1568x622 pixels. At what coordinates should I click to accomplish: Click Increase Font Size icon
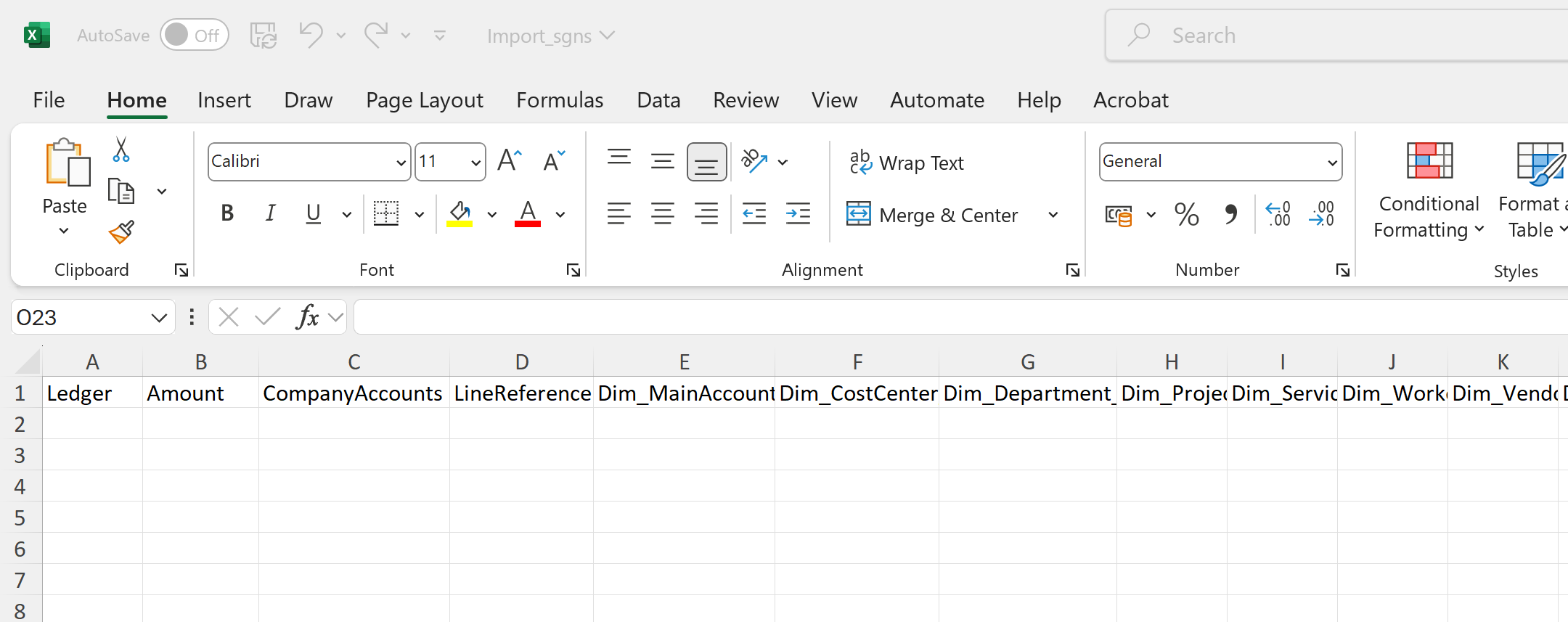(510, 160)
